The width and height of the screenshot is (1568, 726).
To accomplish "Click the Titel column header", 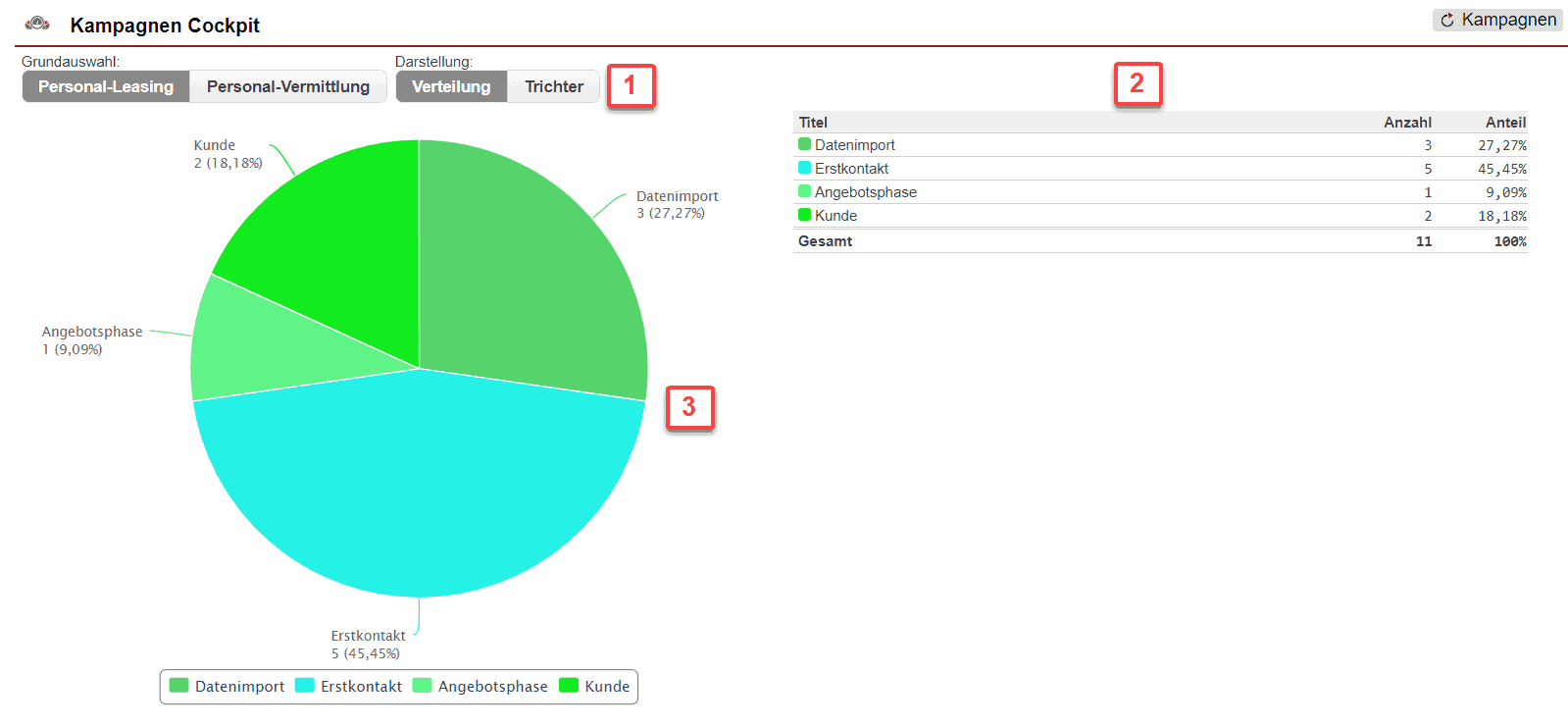I will point(813,123).
